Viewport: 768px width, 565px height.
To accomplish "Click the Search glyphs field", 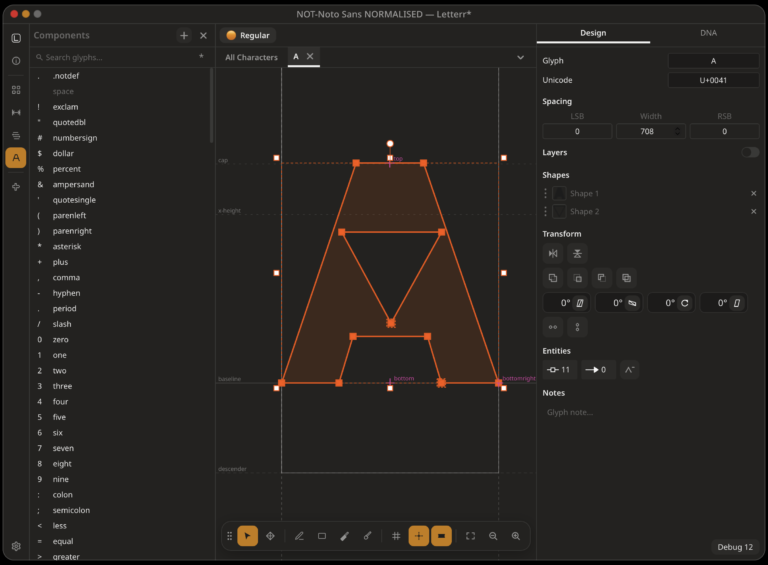I will pyautogui.click(x=120, y=57).
